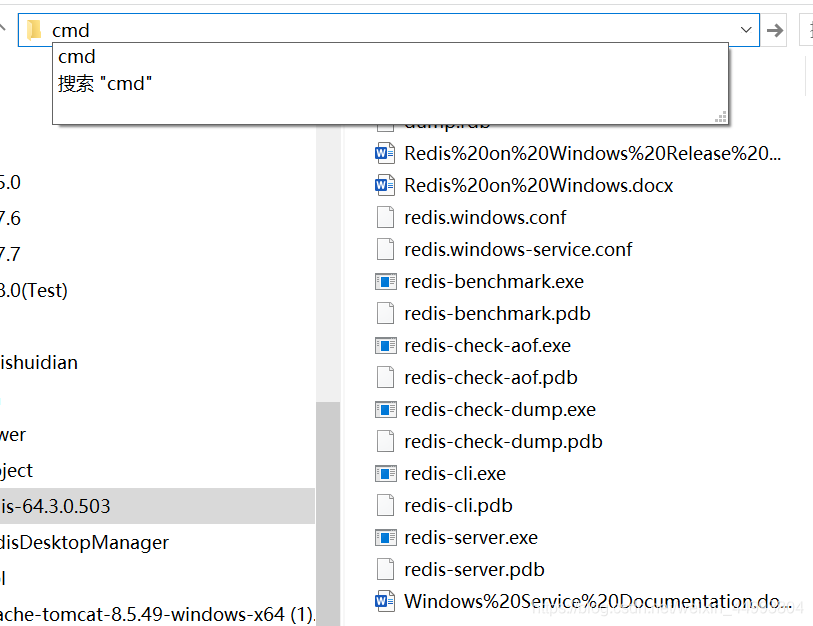813x626 pixels.
Task: Click the folder icon in address bar
Action: pos(34,30)
